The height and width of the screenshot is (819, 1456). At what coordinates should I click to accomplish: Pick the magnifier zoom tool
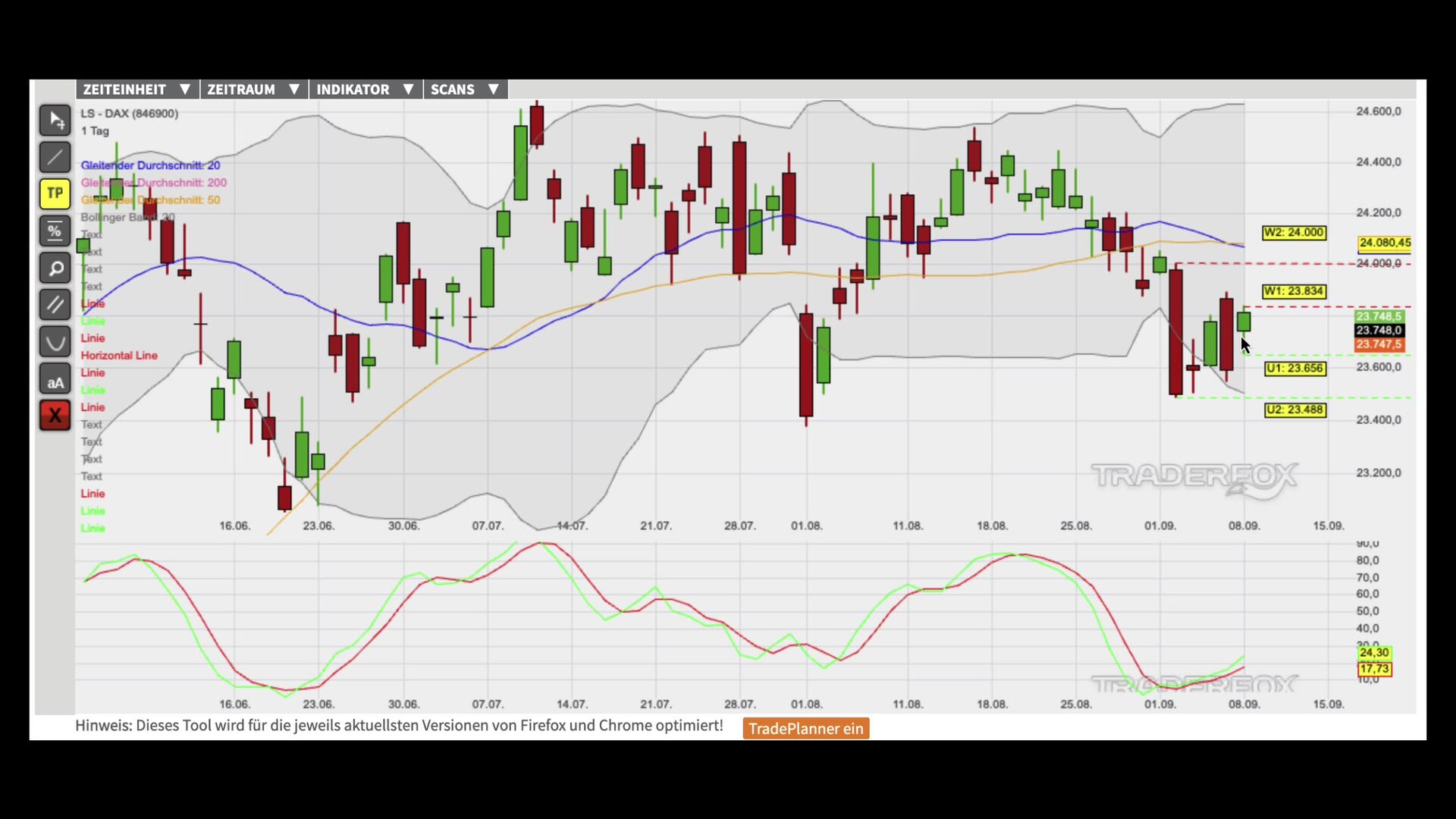click(x=55, y=268)
